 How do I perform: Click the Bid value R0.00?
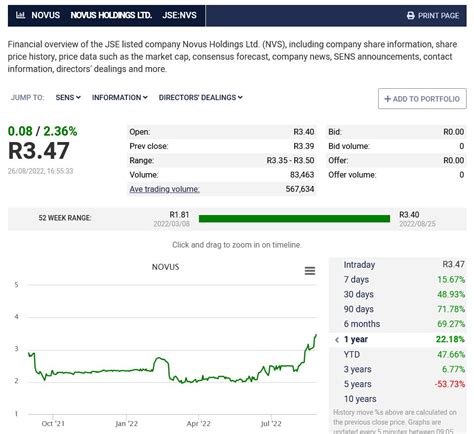pyautogui.click(x=453, y=132)
